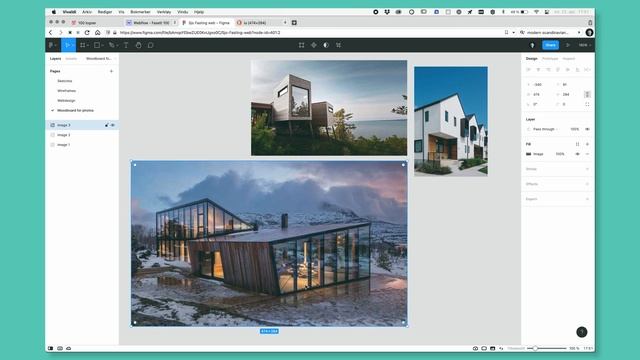The height and width of the screenshot is (360, 640).
Task: Click the Edit object icon in the top toolbar
Action: [301, 45]
